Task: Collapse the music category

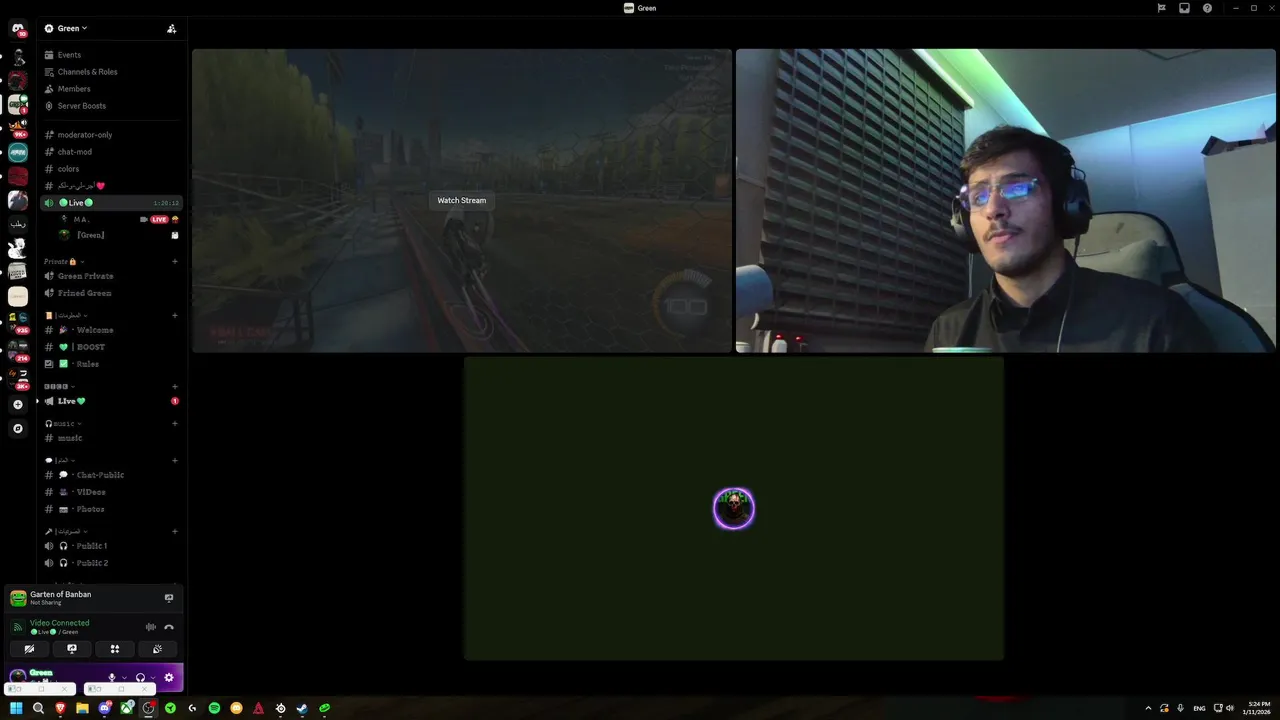Action: pyautogui.click(x=62, y=424)
